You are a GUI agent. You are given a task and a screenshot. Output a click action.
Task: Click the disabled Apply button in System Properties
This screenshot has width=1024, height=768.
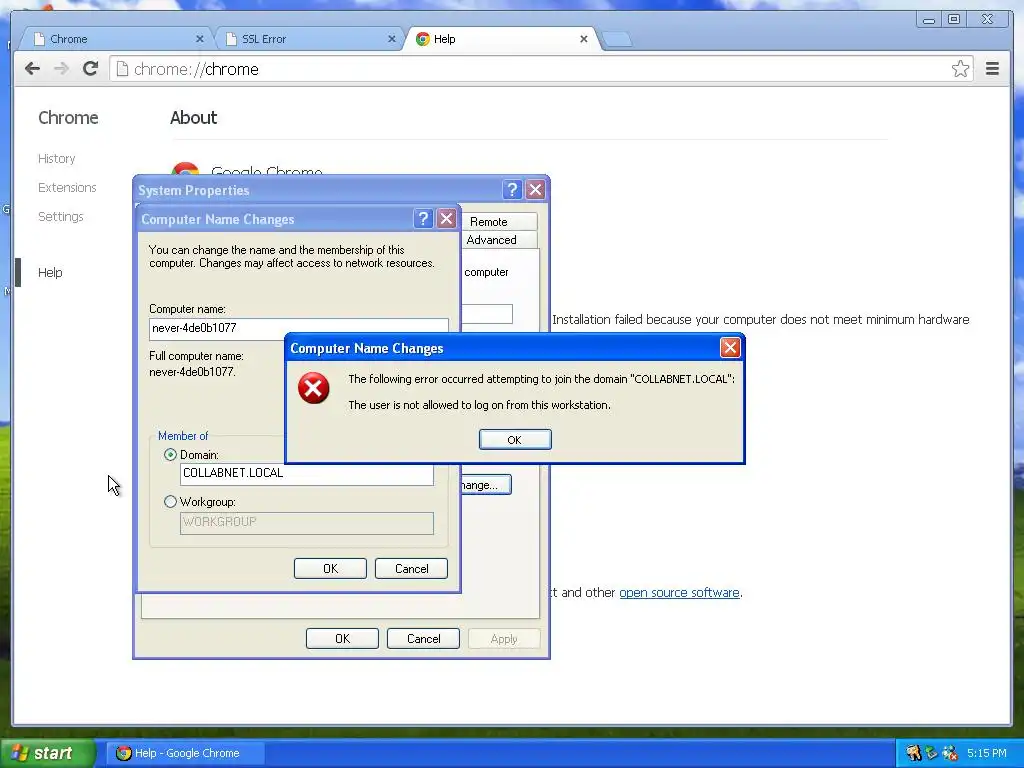click(504, 638)
